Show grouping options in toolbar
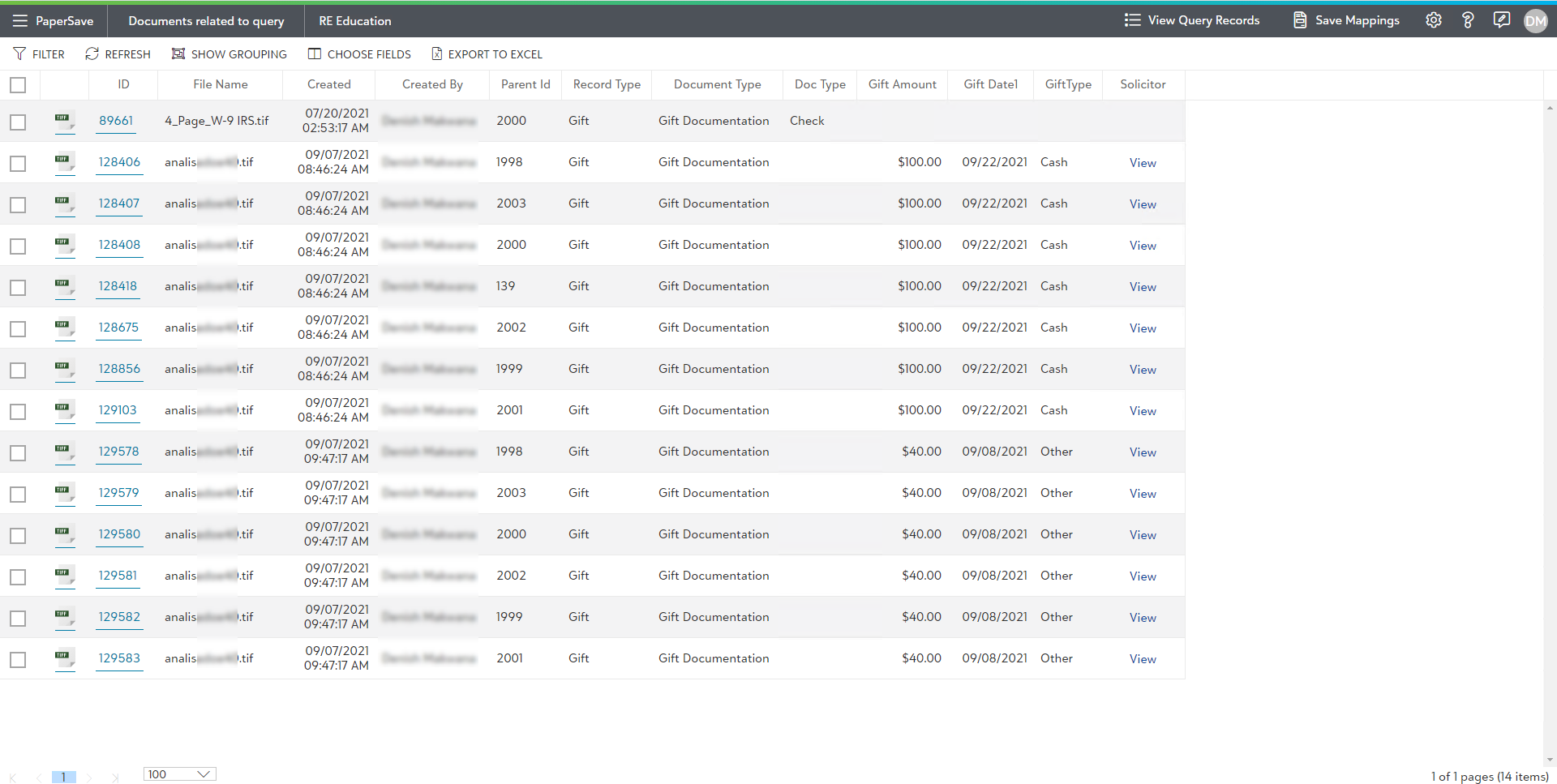Screen dimensions: 1557x784 click(x=229, y=54)
